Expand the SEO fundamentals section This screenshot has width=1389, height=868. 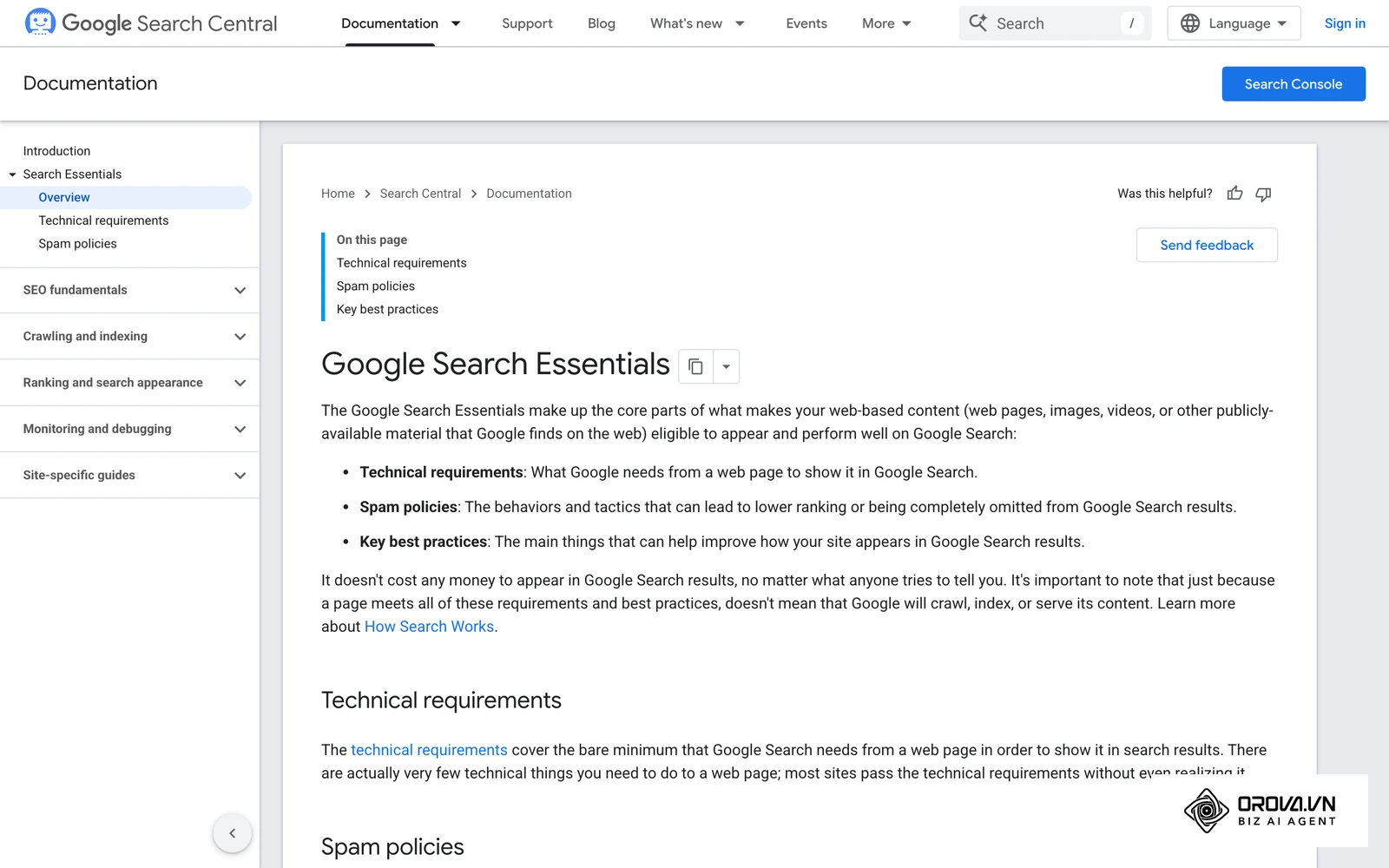130,290
